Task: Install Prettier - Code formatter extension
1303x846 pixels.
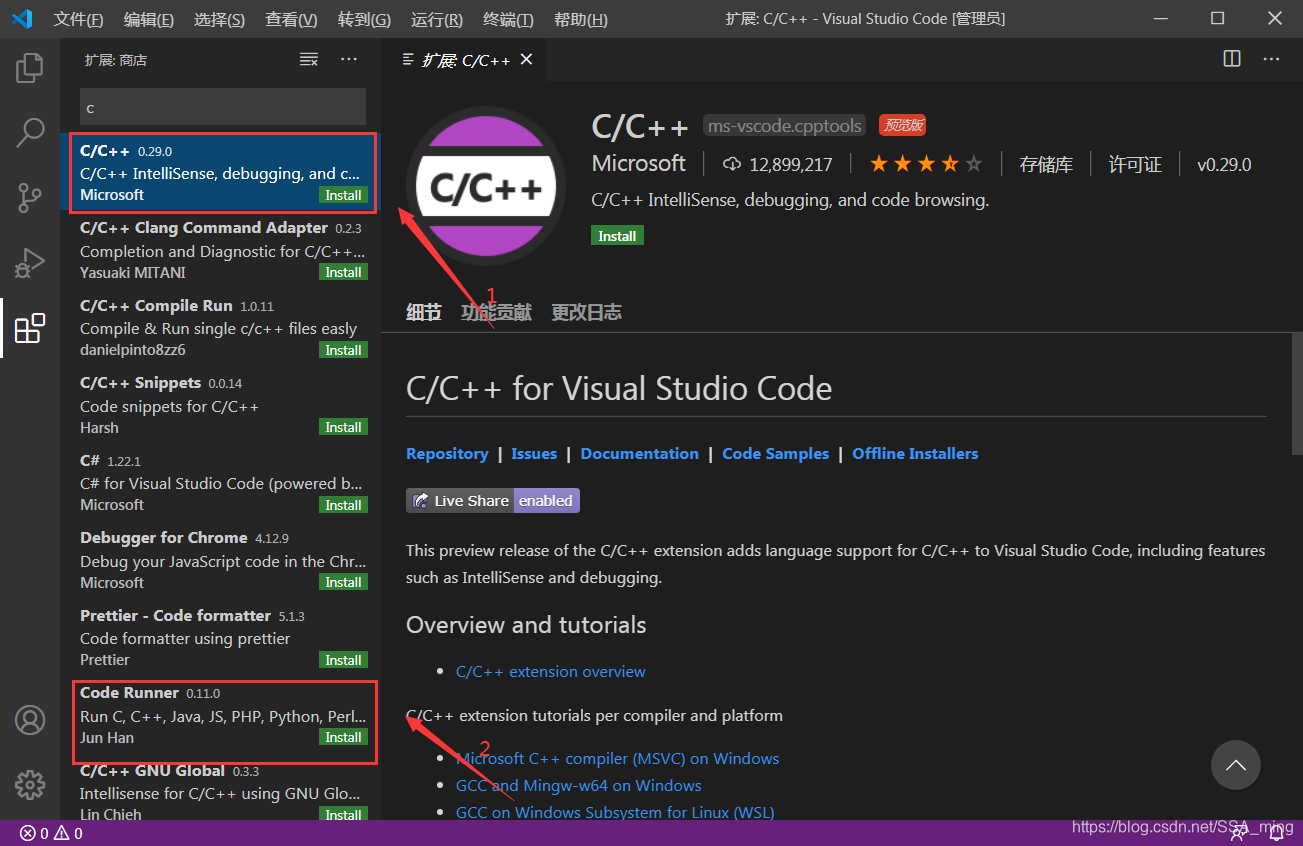Action: coord(344,660)
